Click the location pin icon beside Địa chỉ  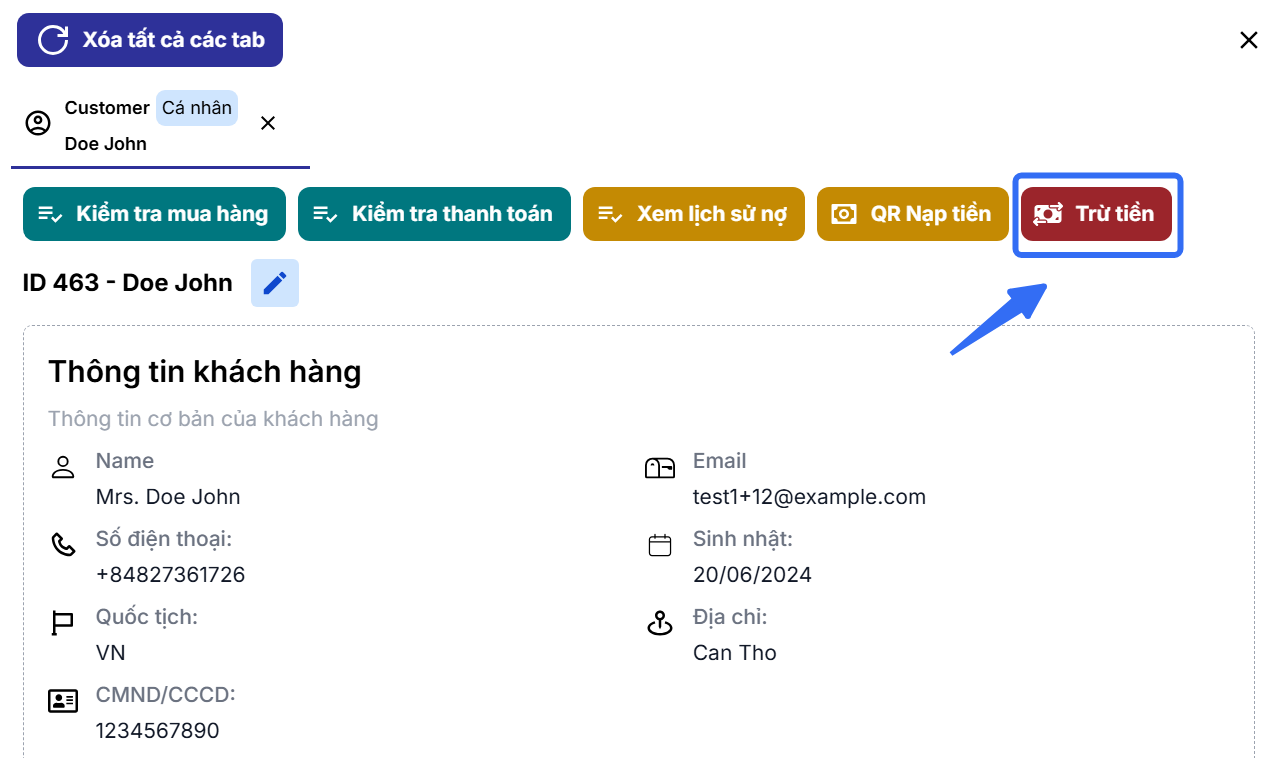point(660,623)
